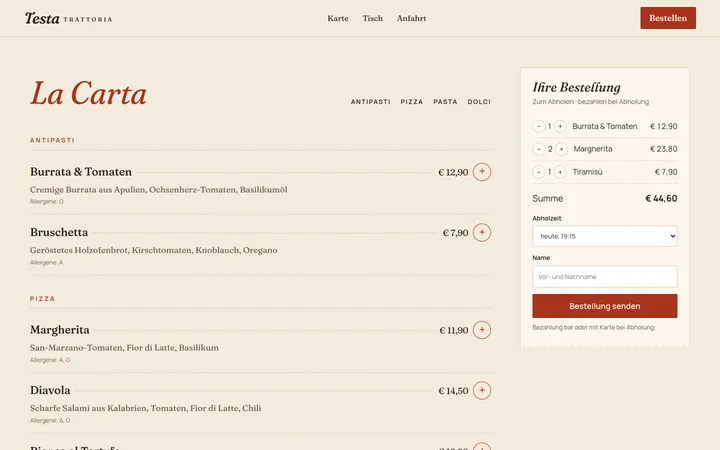Jump to the ANTIPASTI category tab
The width and height of the screenshot is (720, 450).
point(371,101)
